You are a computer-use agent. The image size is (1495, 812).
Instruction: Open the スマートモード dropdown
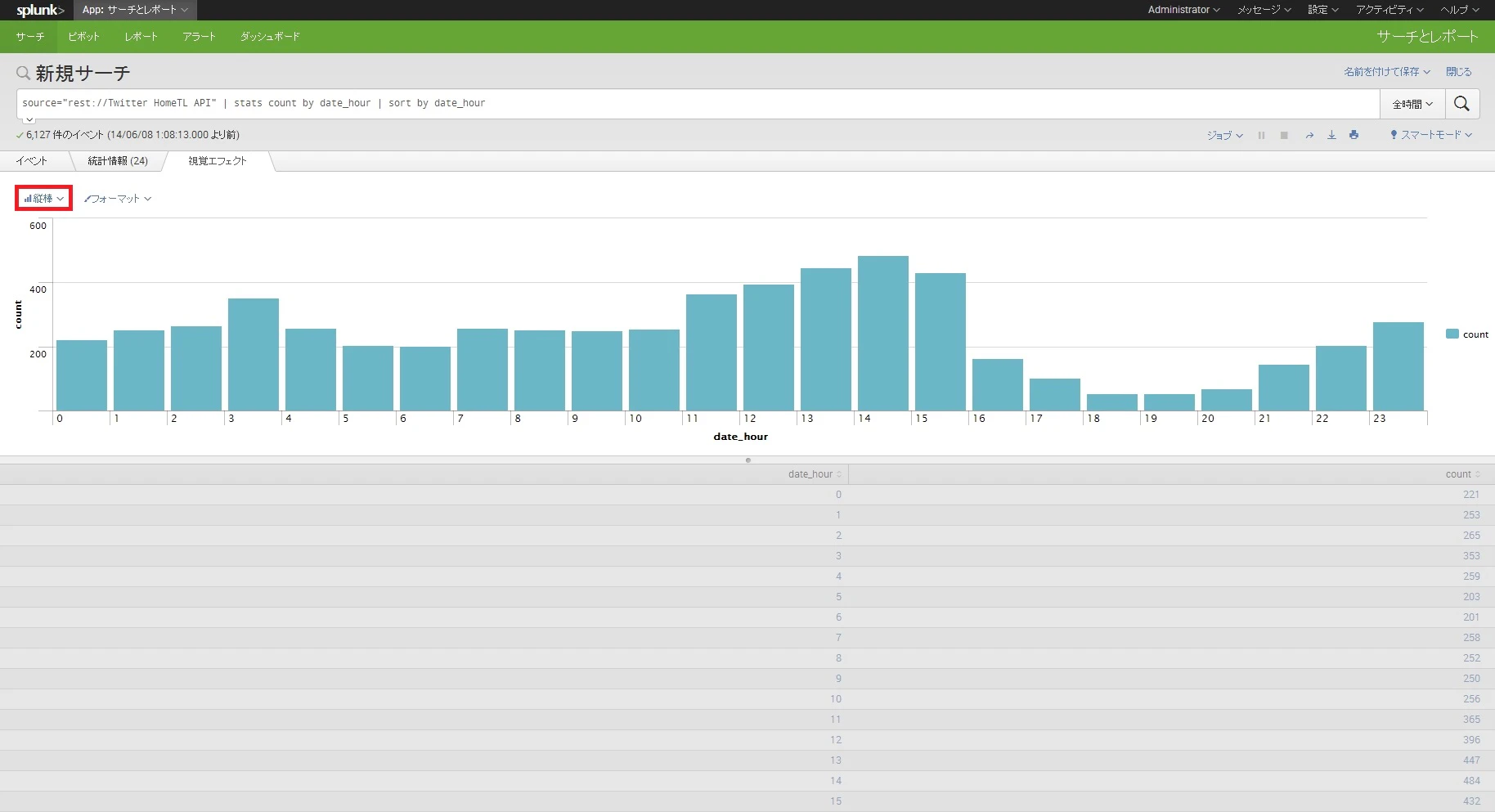(x=1431, y=135)
